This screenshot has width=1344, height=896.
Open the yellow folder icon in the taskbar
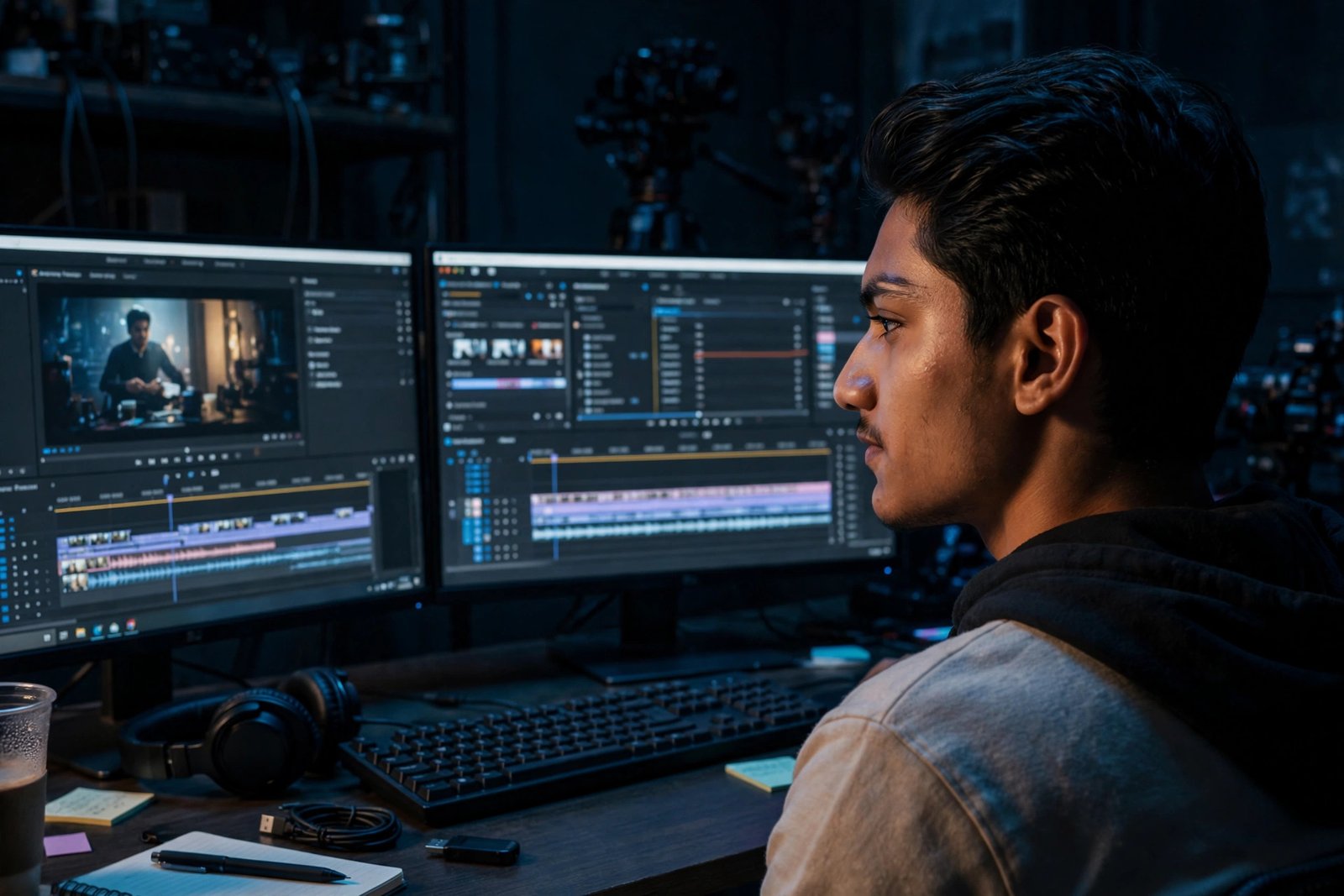[81, 633]
